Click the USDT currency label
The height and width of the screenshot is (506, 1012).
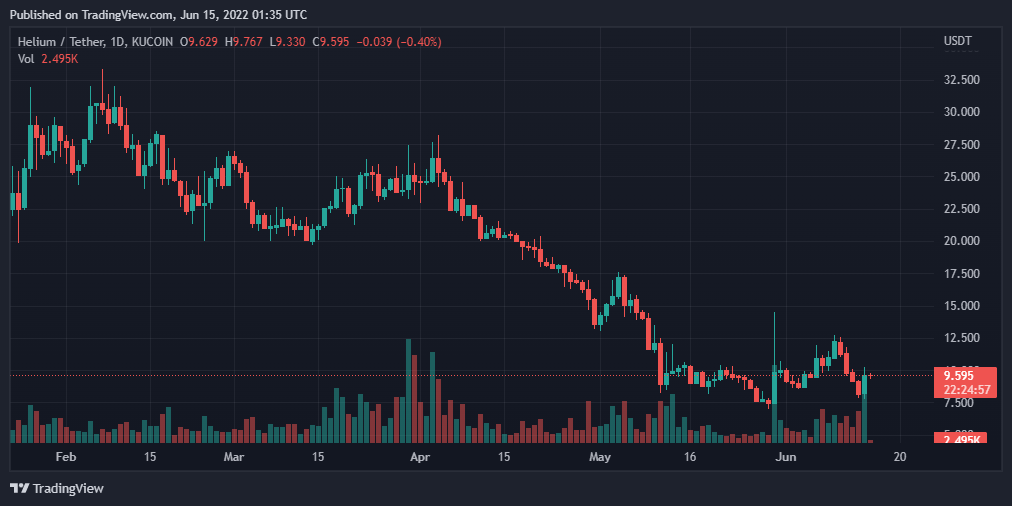coord(958,41)
